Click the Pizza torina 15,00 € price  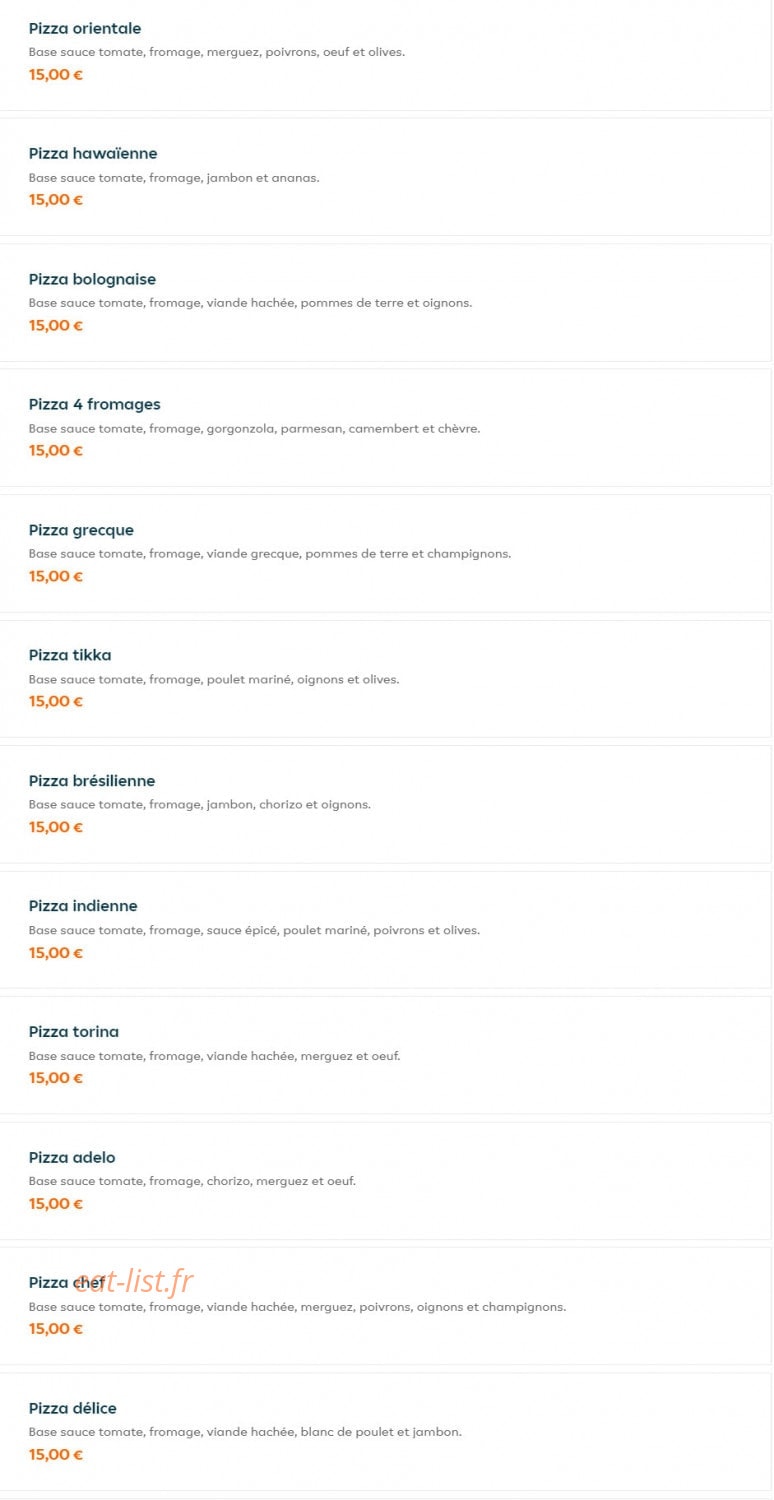point(56,1078)
